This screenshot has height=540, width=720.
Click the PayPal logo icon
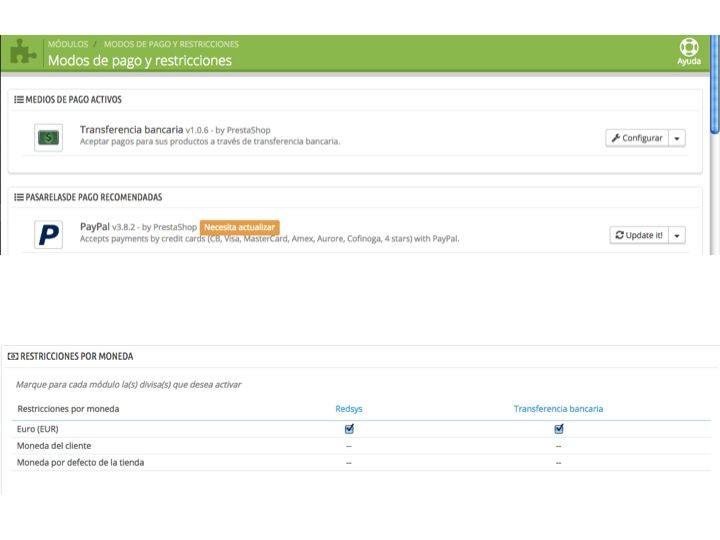48,235
